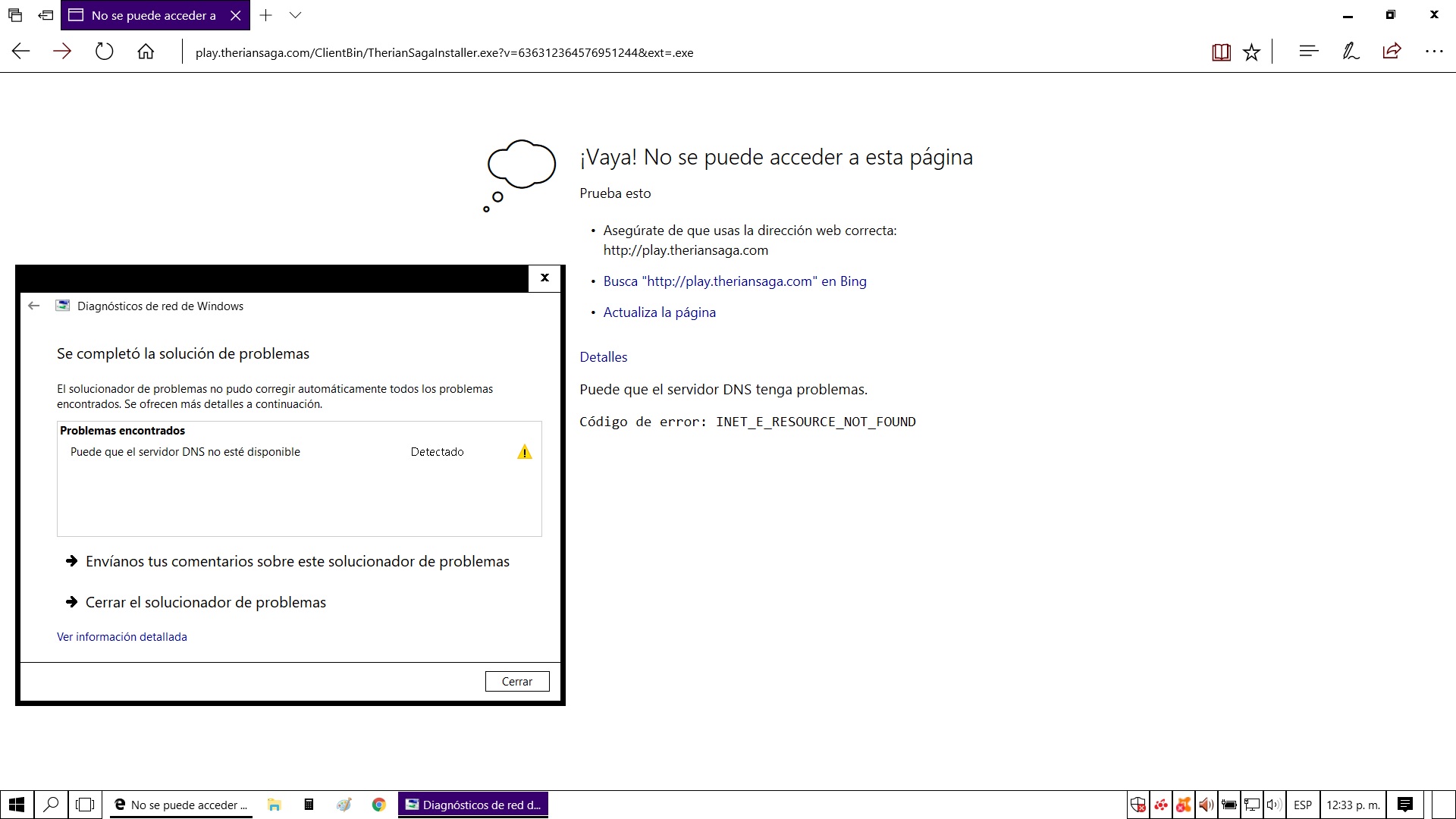Image resolution: width=1456 pixels, height=819 pixels.
Task: Open Windows Defender tray icon
Action: pos(1138,805)
